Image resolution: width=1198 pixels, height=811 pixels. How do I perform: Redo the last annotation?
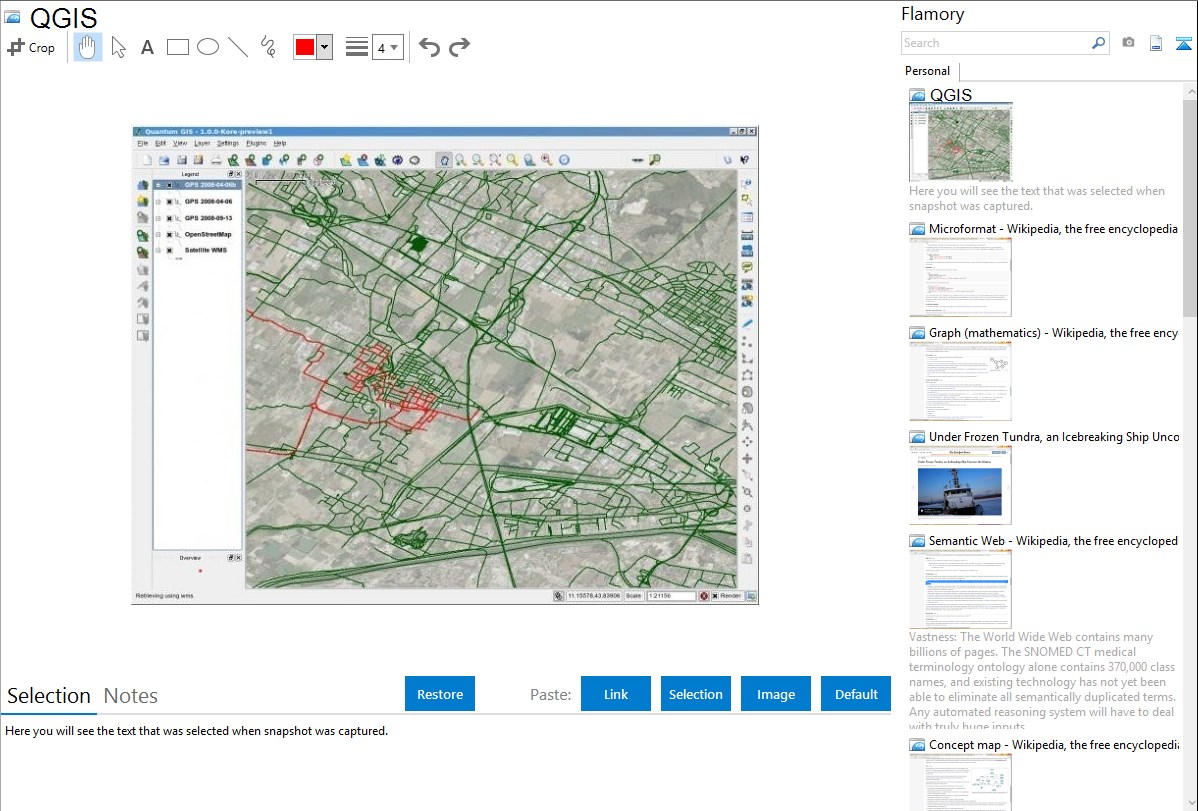click(459, 47)
